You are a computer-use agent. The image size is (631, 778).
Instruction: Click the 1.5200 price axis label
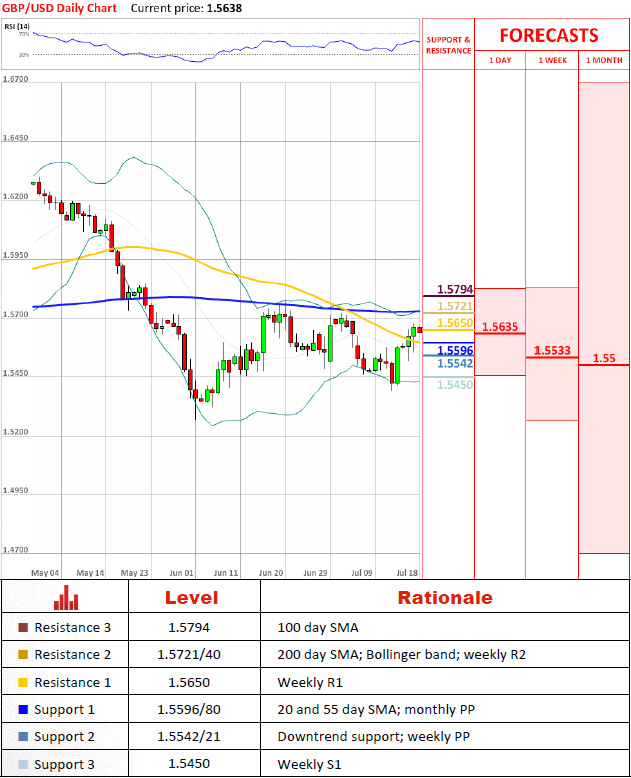(x=15, y=432)
